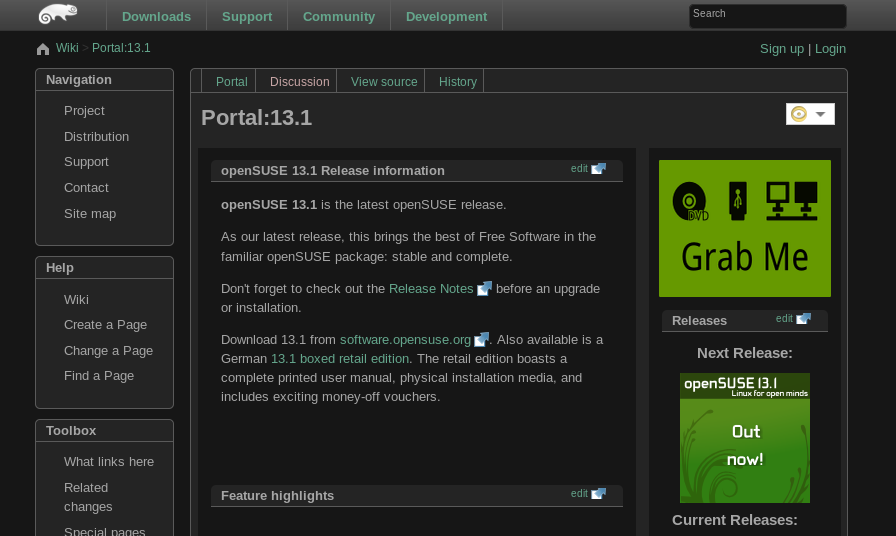The height and width of the screenshot is (536, 896).
Task: Click external link icon after Release Notes
Action: [x=484, y=289]
